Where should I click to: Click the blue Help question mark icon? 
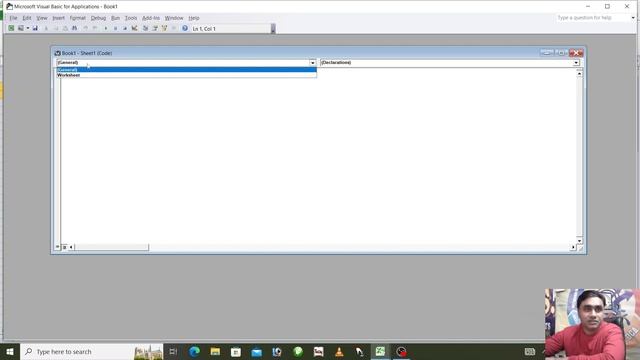pyautogui.click(x=185, y=28)
